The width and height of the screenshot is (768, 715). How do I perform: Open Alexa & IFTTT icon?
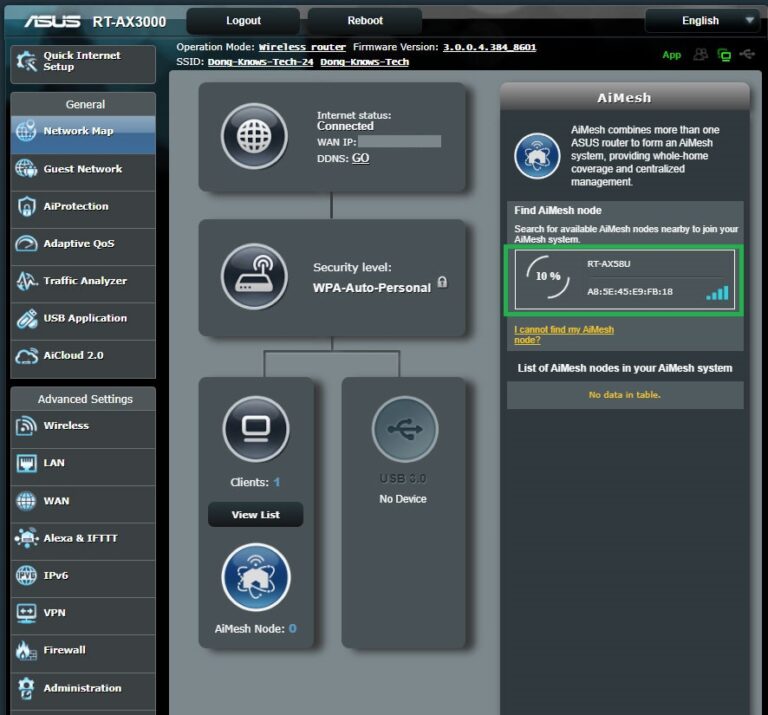(26, 538)
